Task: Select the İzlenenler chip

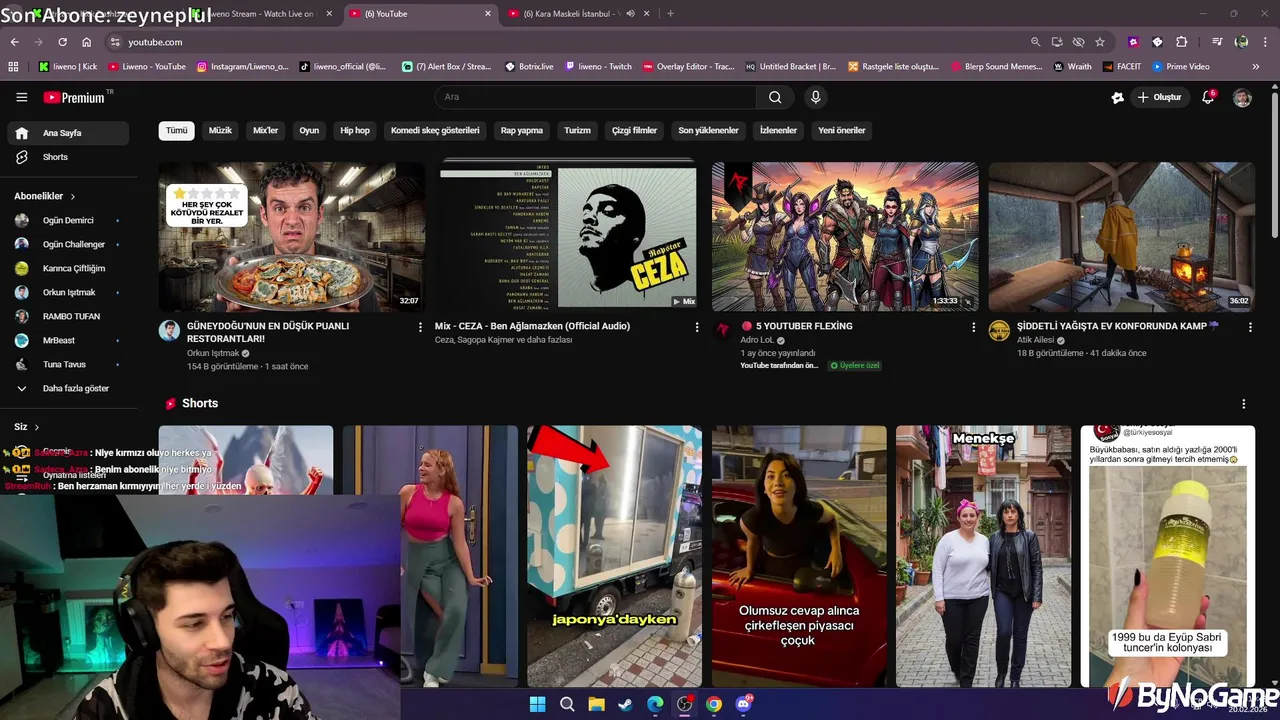Action: (x=778, y=130)
